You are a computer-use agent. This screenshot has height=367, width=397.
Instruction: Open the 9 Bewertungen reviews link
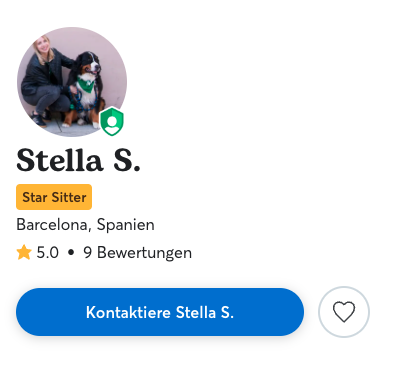tap(138, 253)
